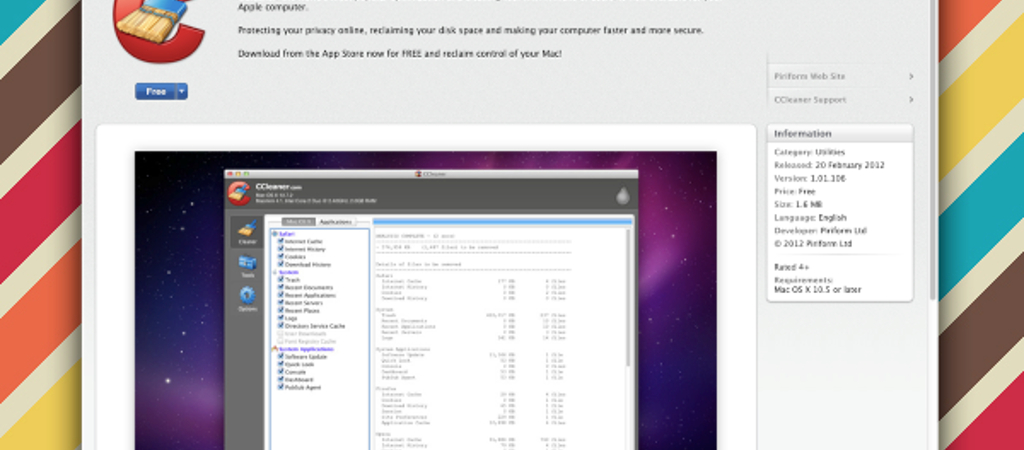The width and height of the screenshot is (1024, 450).
Task: Click the chevron beside CCleaner Support
Action: [x=910, y=100]
